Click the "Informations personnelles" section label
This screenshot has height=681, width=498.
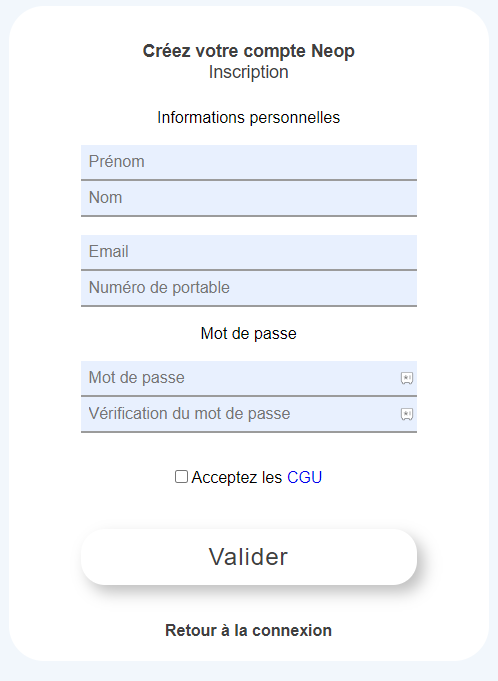(248, 118)
